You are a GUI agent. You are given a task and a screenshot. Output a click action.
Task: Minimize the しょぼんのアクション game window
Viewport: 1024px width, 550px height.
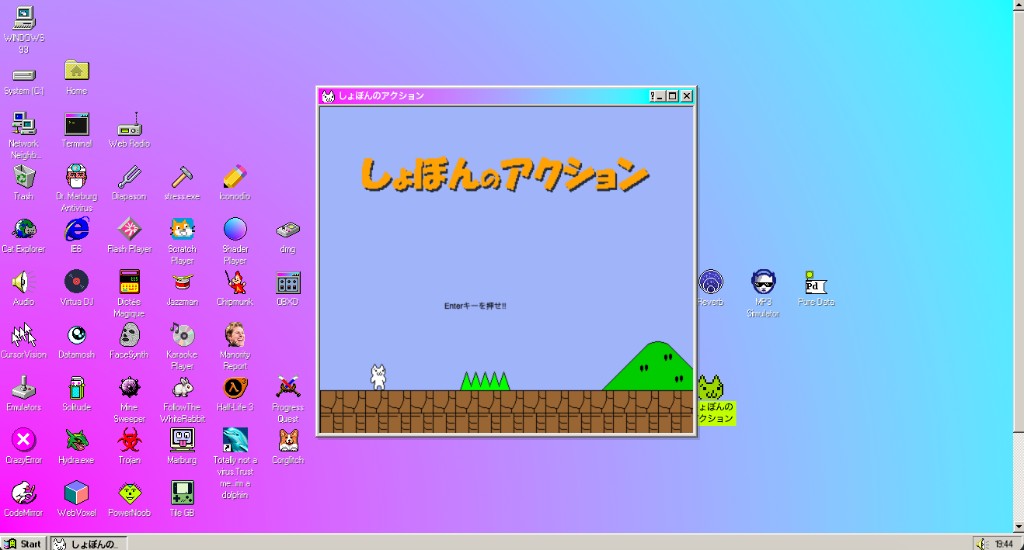point(660,96)
